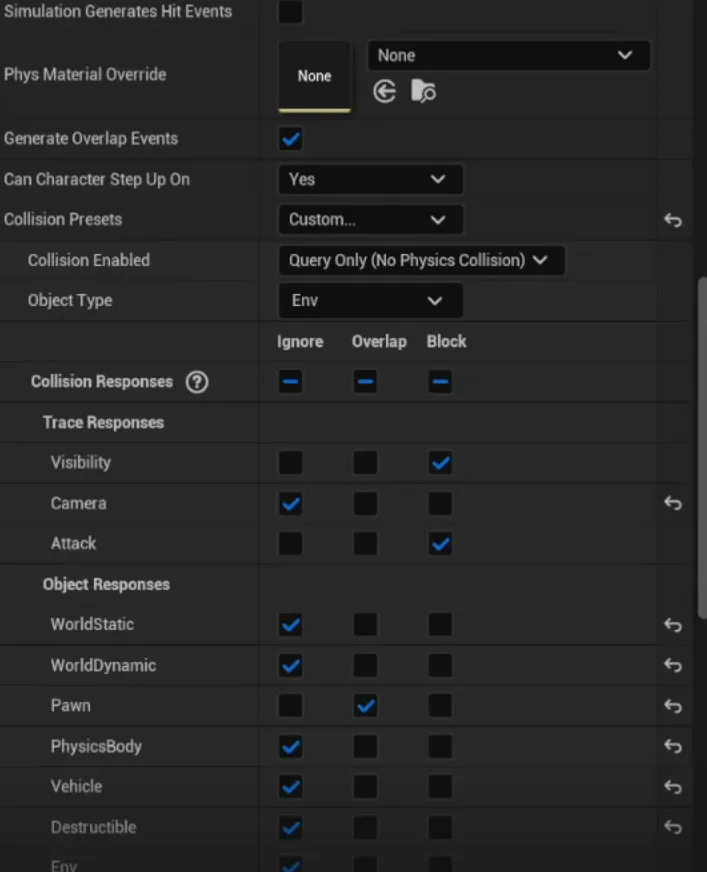
Task: Click the Collision Responses help question icon
Action: point(197,382)
